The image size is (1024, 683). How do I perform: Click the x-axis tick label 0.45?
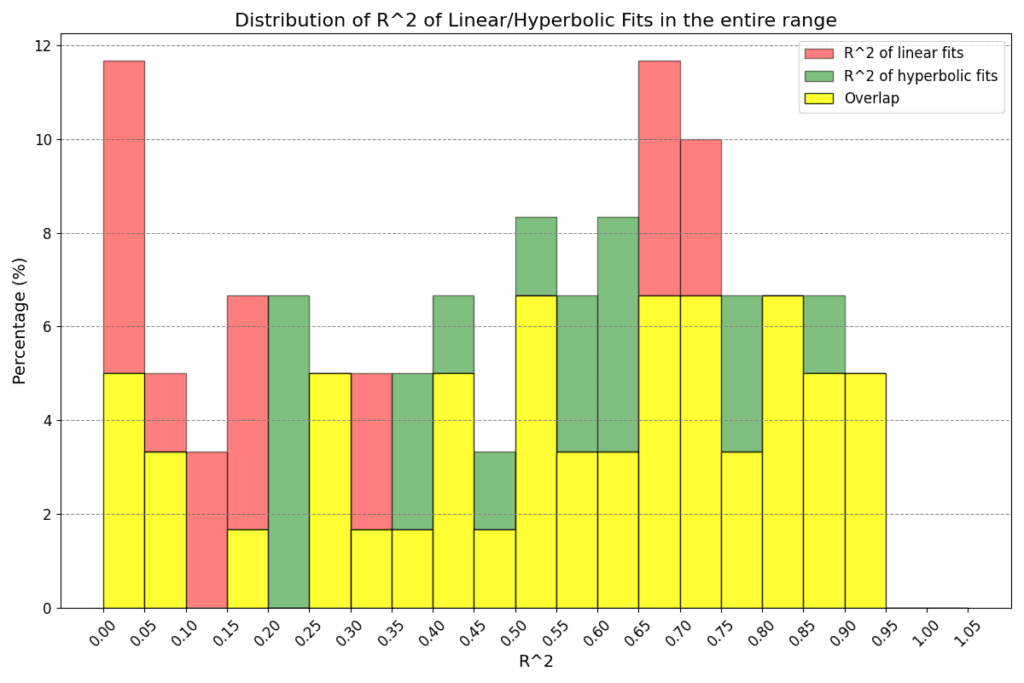pos(472,633)
